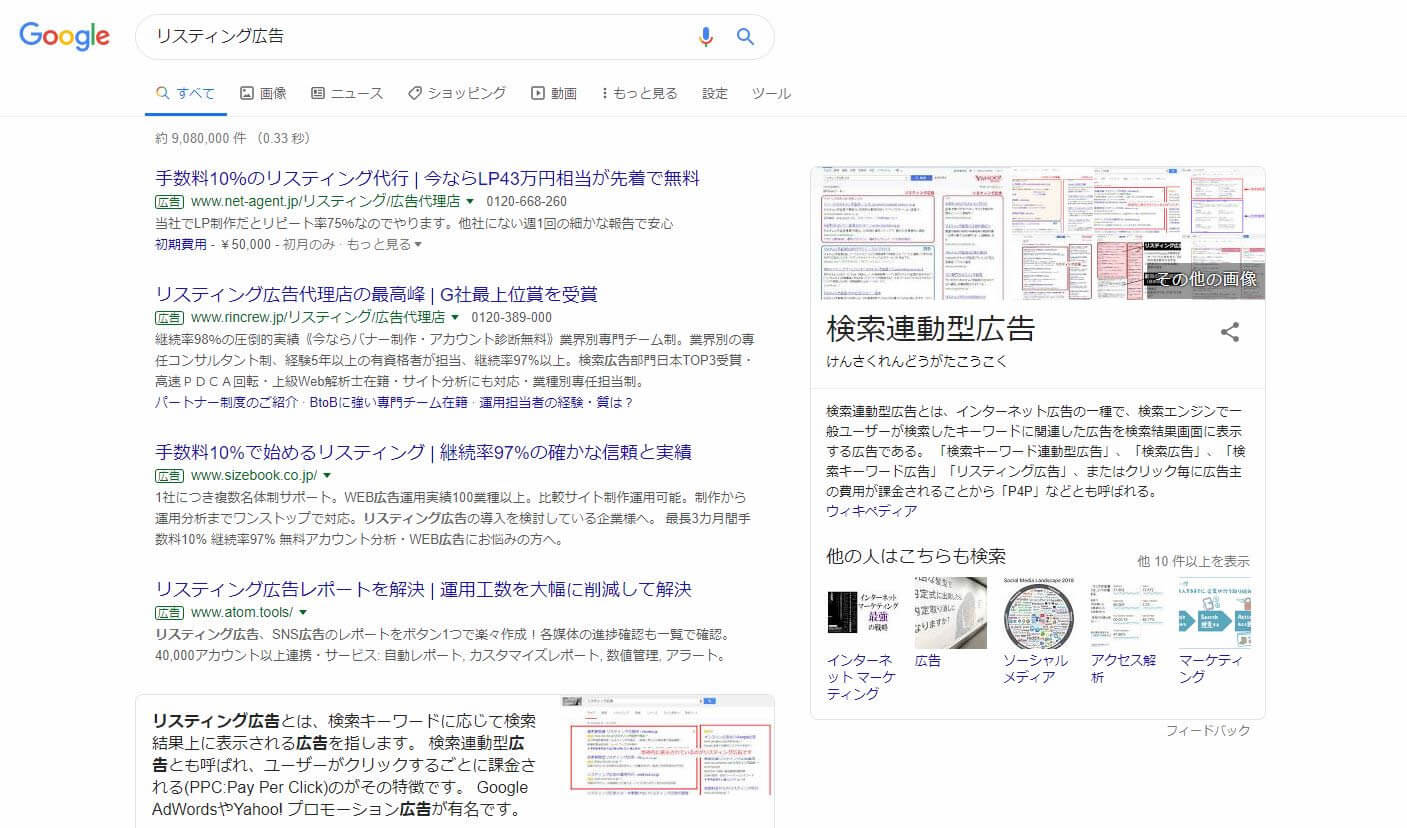The height and width of the screenshot is (828, 1407).
Task: Open 設定 in search options
Action: (x=715, y=93)
